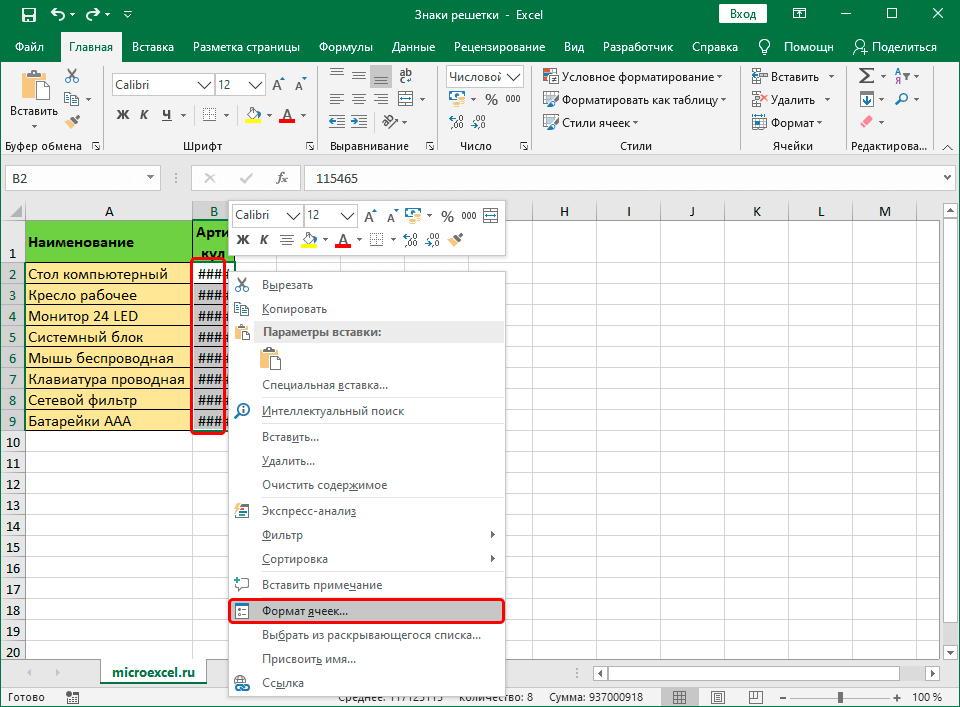Image resolution: width=960 pixels, height=707 pixels.
Task: Expand Форматировать как таблицу menu
Action: [634, 99]
